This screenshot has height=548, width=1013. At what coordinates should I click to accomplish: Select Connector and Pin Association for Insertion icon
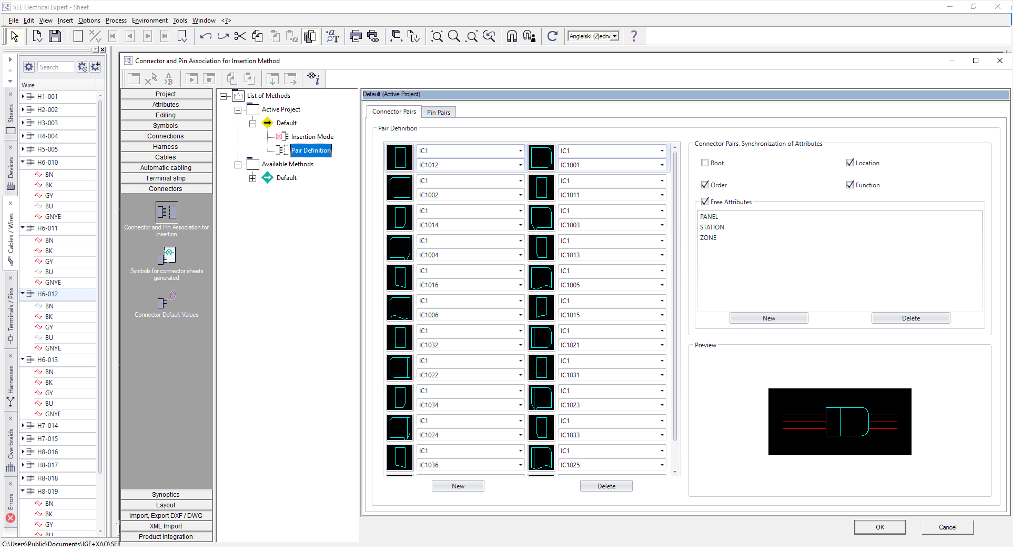[x=166, y=212]
